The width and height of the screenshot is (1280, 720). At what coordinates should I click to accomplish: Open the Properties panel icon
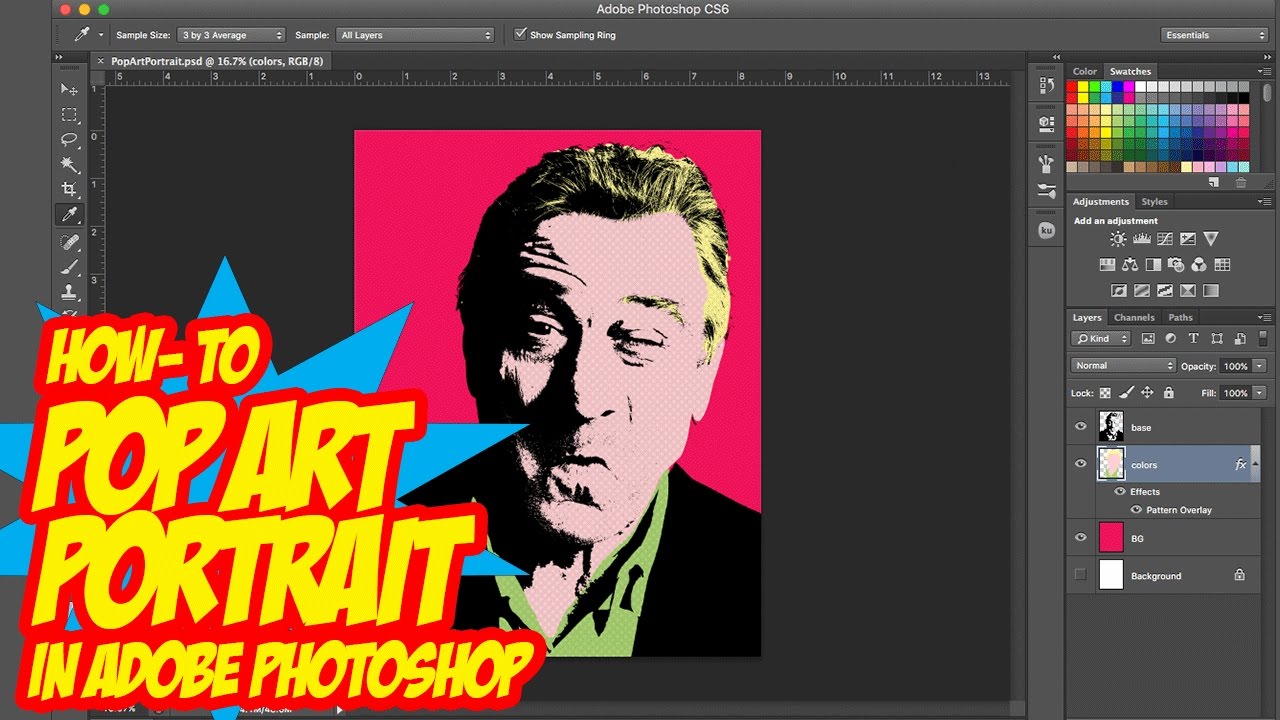pyautogui.click(x=1047, y=123)
